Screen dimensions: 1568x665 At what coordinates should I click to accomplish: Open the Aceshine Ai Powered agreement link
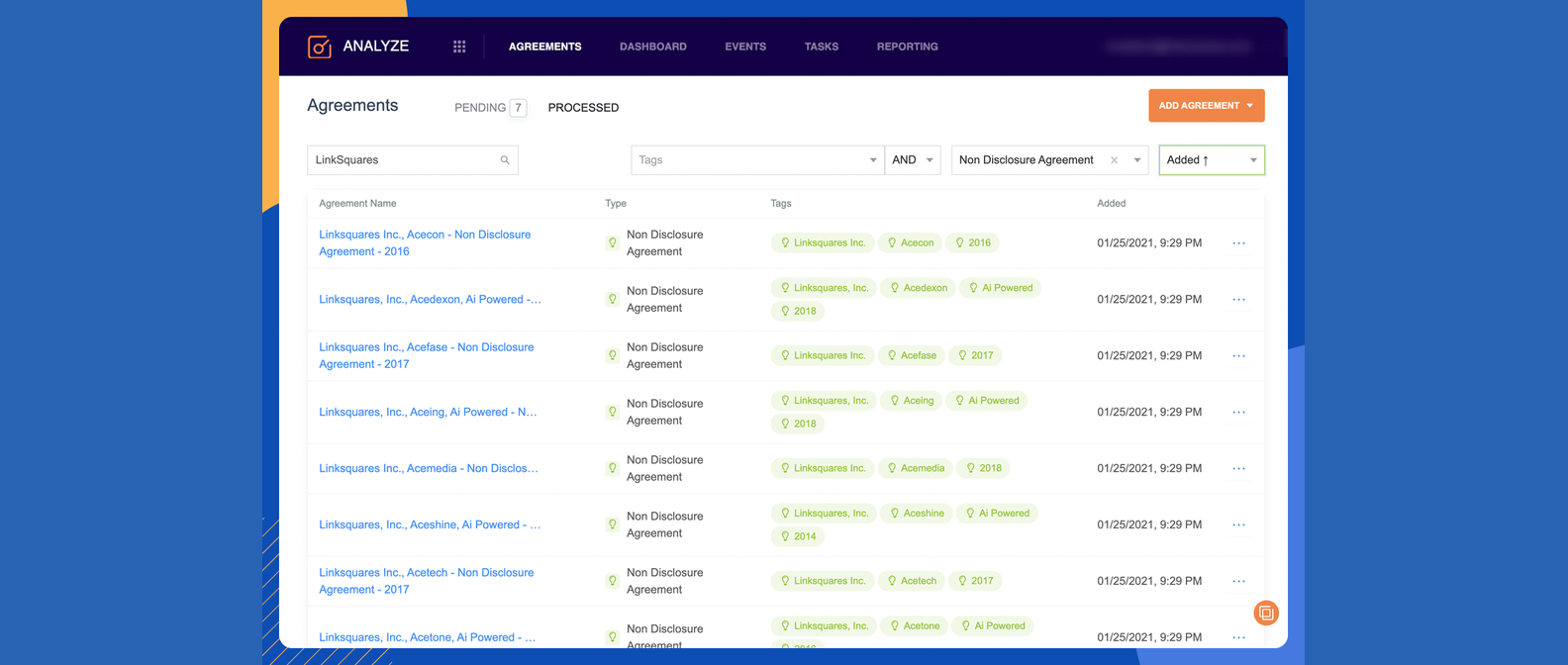click(x=430, y=525)
